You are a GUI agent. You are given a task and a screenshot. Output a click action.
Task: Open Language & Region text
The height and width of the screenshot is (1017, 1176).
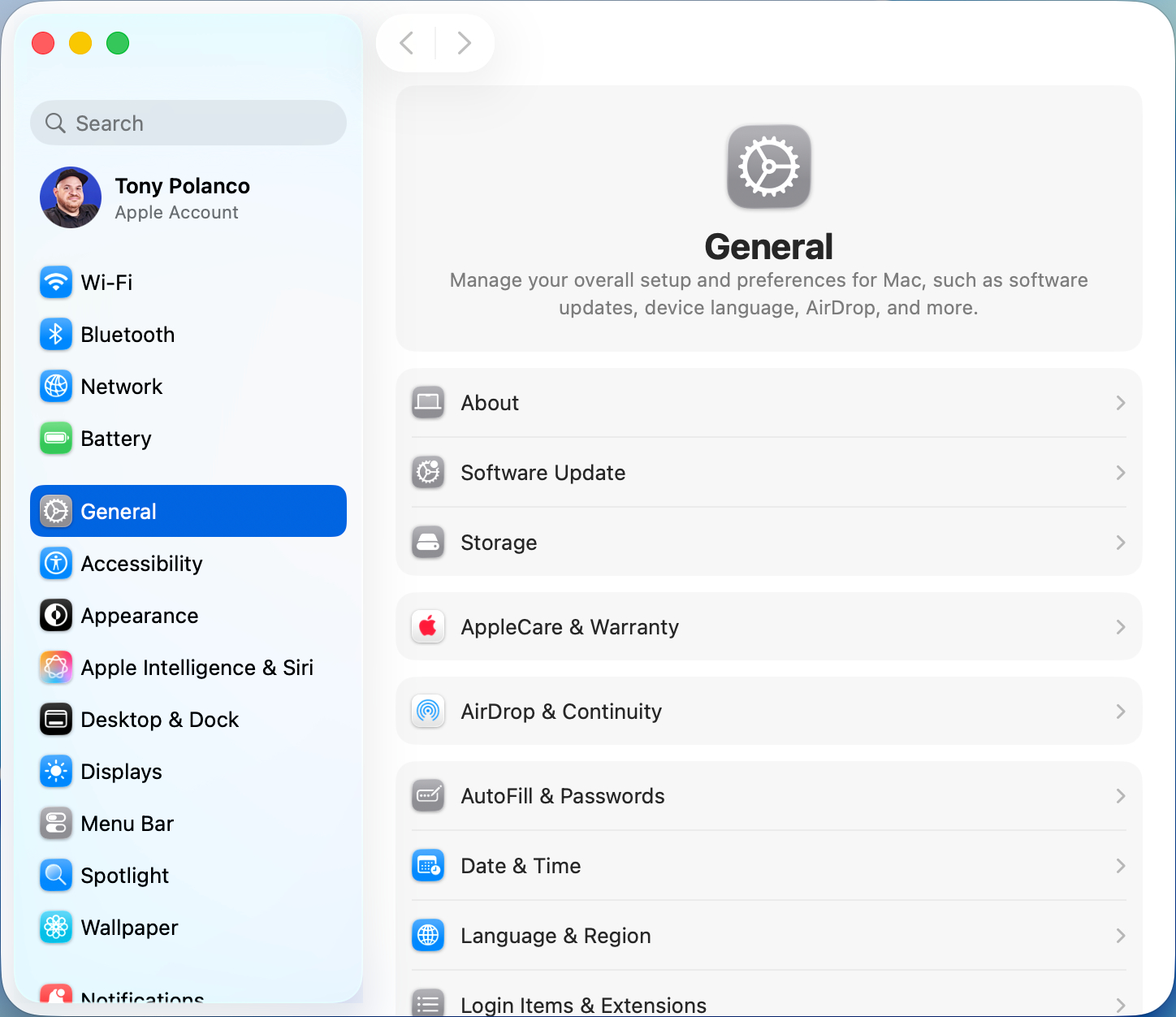tap(556, 936)
